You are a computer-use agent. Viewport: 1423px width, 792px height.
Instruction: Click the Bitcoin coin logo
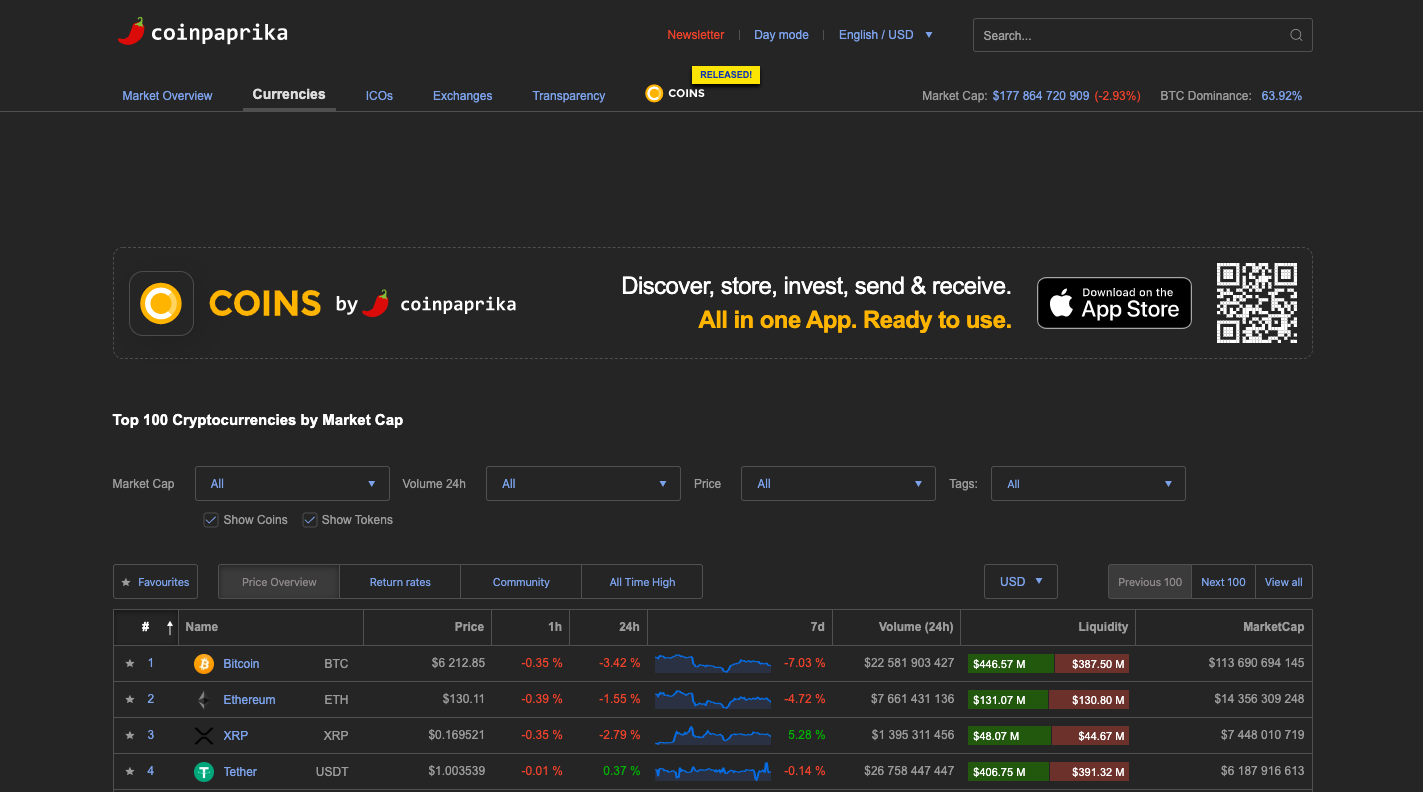click(x=204, y=664)
